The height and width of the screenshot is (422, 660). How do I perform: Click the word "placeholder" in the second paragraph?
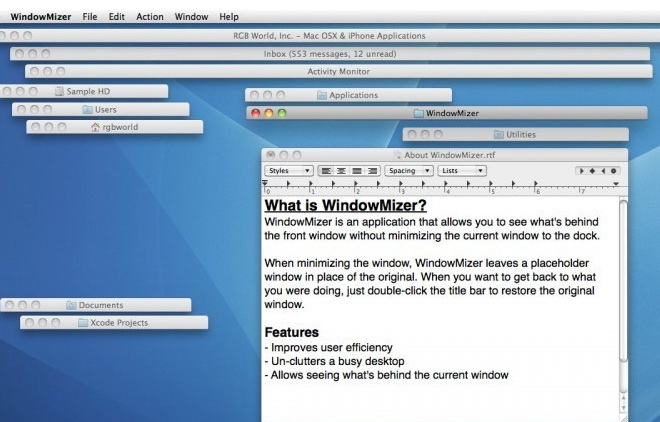pos(559,263)
